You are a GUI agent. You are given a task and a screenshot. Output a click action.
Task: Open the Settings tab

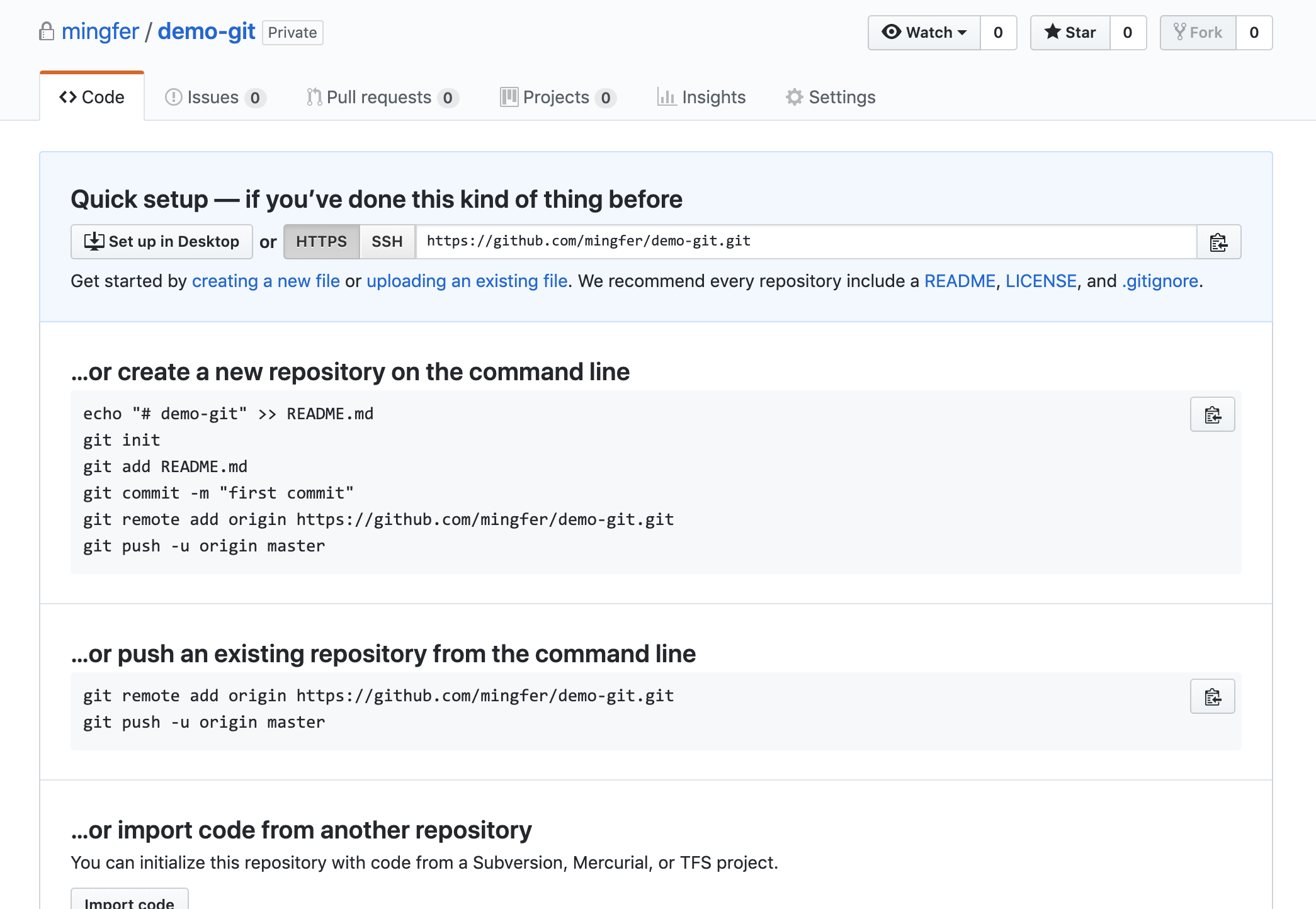[831, 97]
